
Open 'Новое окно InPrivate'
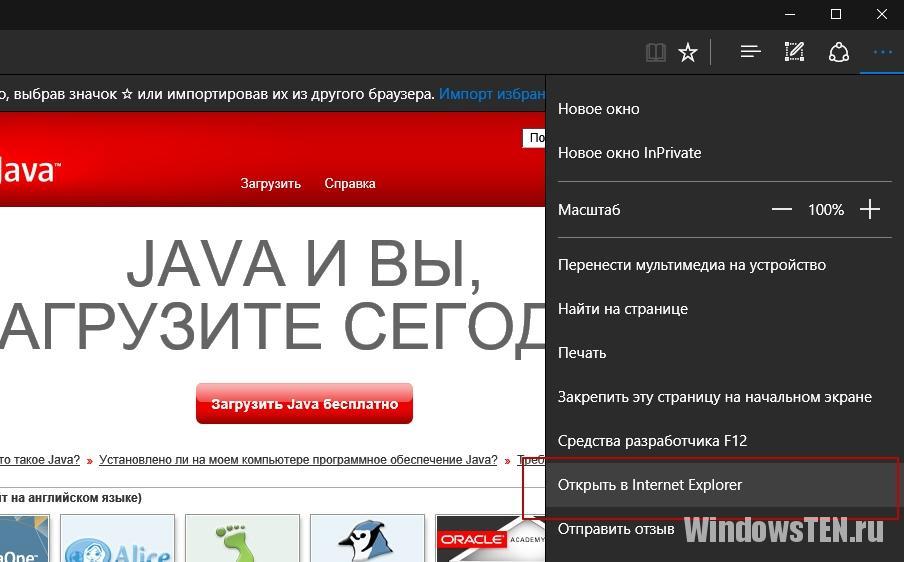(x=724, y=153)
